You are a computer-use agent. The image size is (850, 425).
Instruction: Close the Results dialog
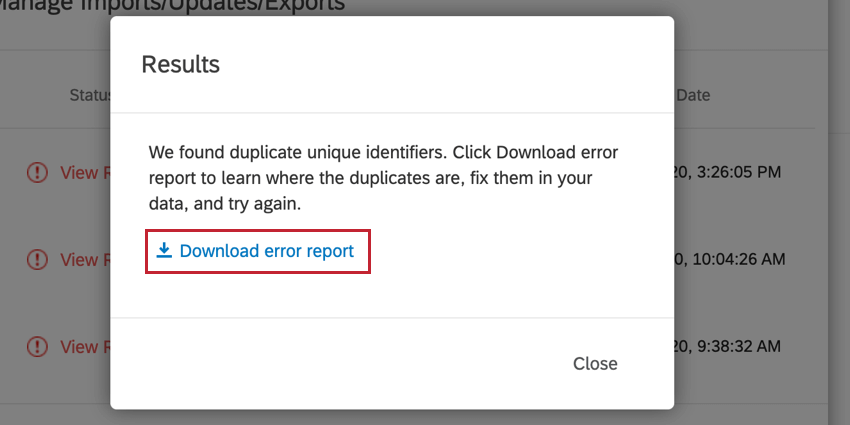[595, 363]
